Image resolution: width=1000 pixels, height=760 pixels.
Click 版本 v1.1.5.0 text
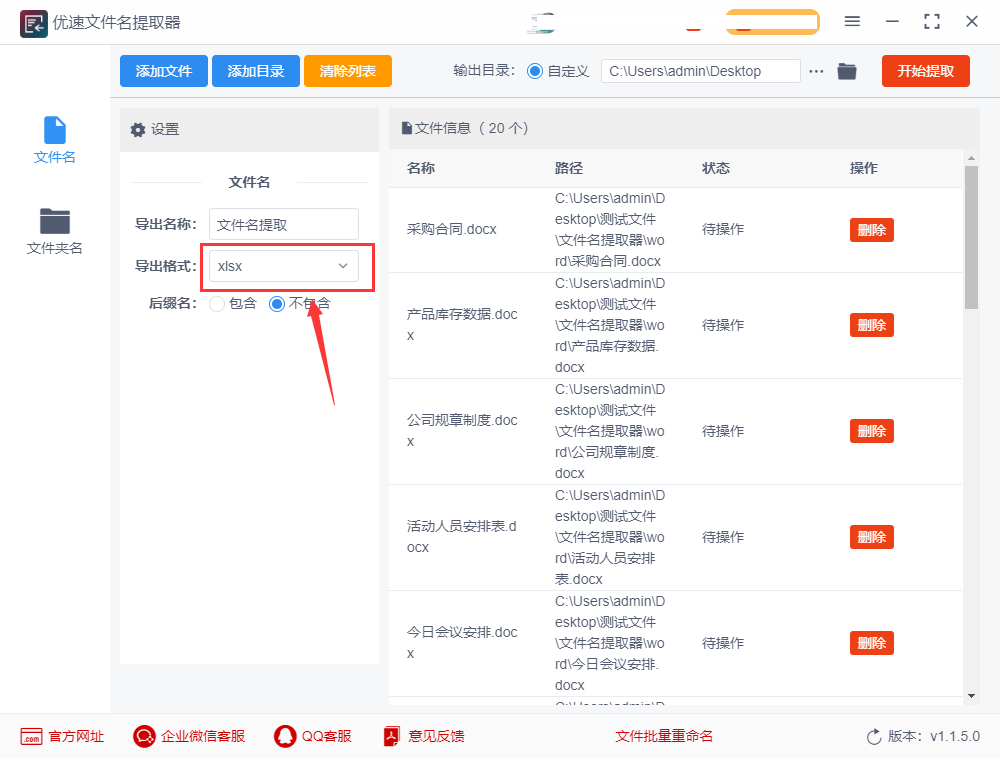[x=934, y=736]
